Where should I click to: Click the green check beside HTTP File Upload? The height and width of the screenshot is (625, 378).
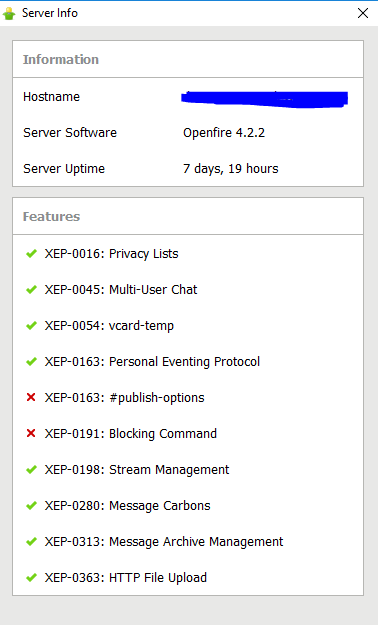pos(31,577)
